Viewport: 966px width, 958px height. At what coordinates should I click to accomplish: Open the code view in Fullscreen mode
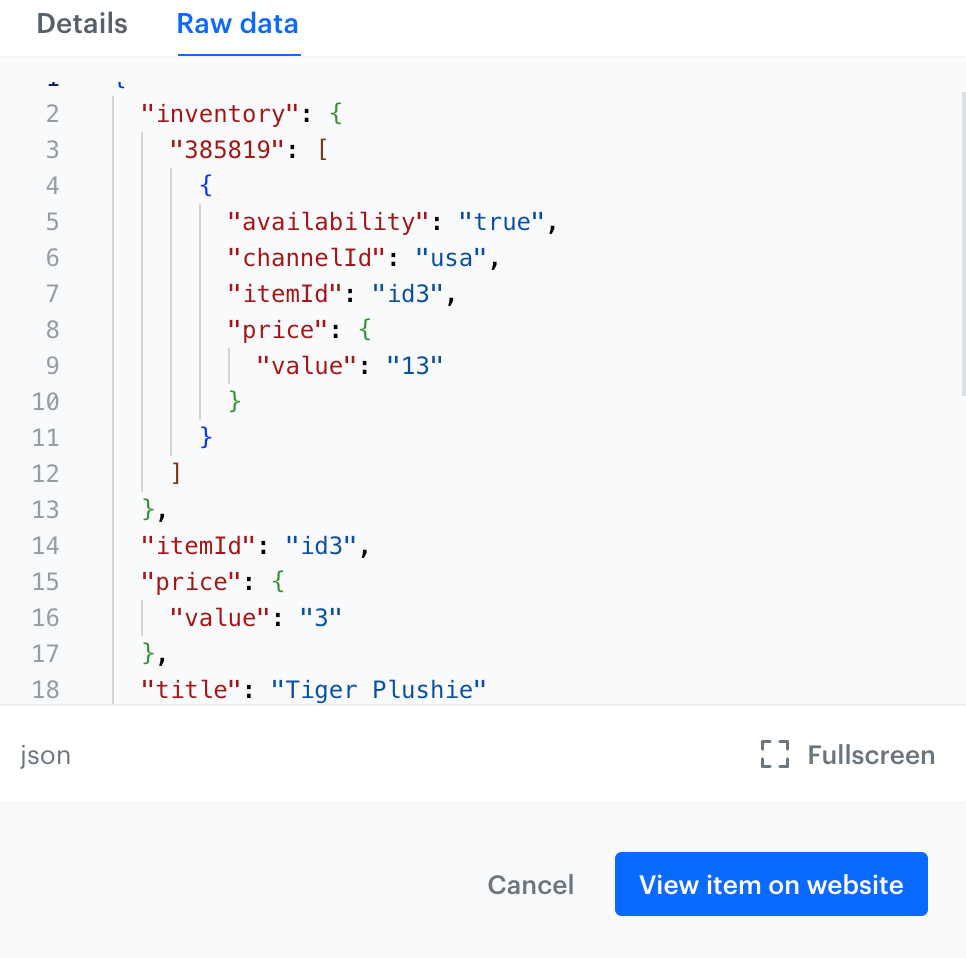(846, 755)
